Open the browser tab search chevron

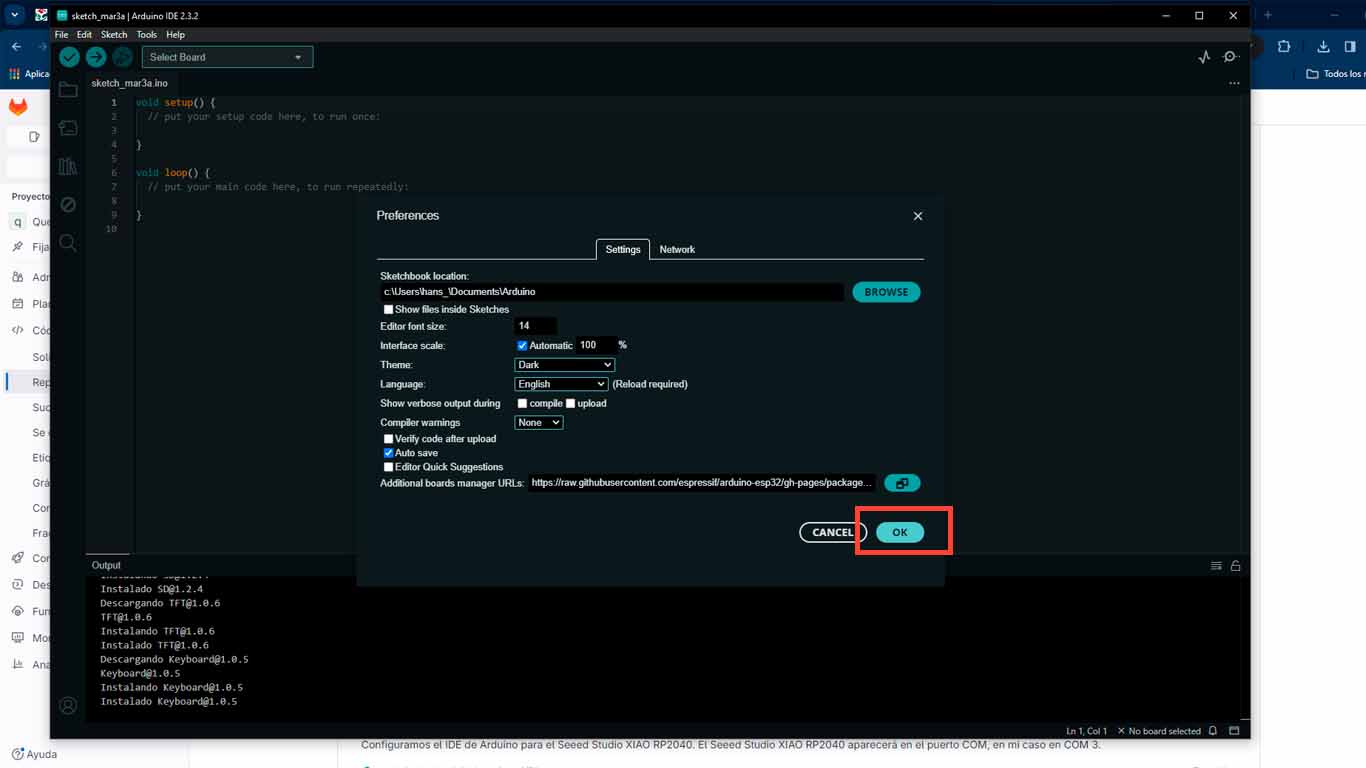tap(15, 15)
